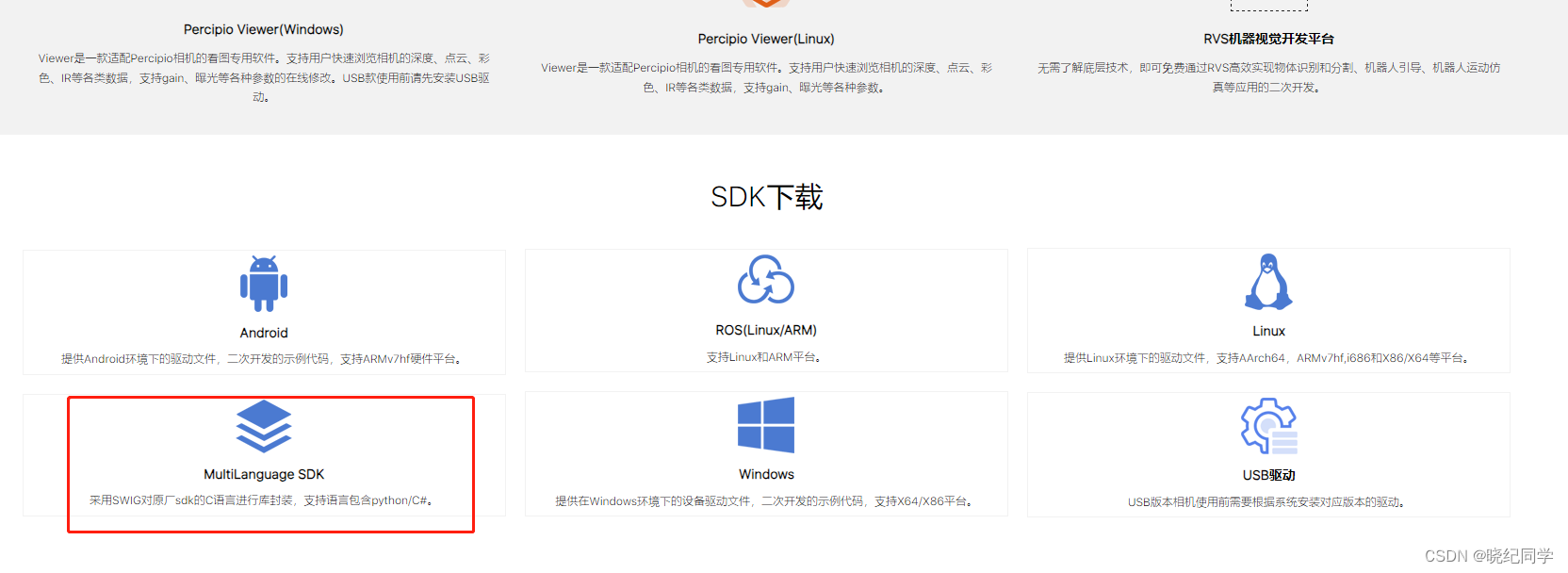Open the USB驱动 title link
1568x573 pixels.
click(x=1268, y=475)
